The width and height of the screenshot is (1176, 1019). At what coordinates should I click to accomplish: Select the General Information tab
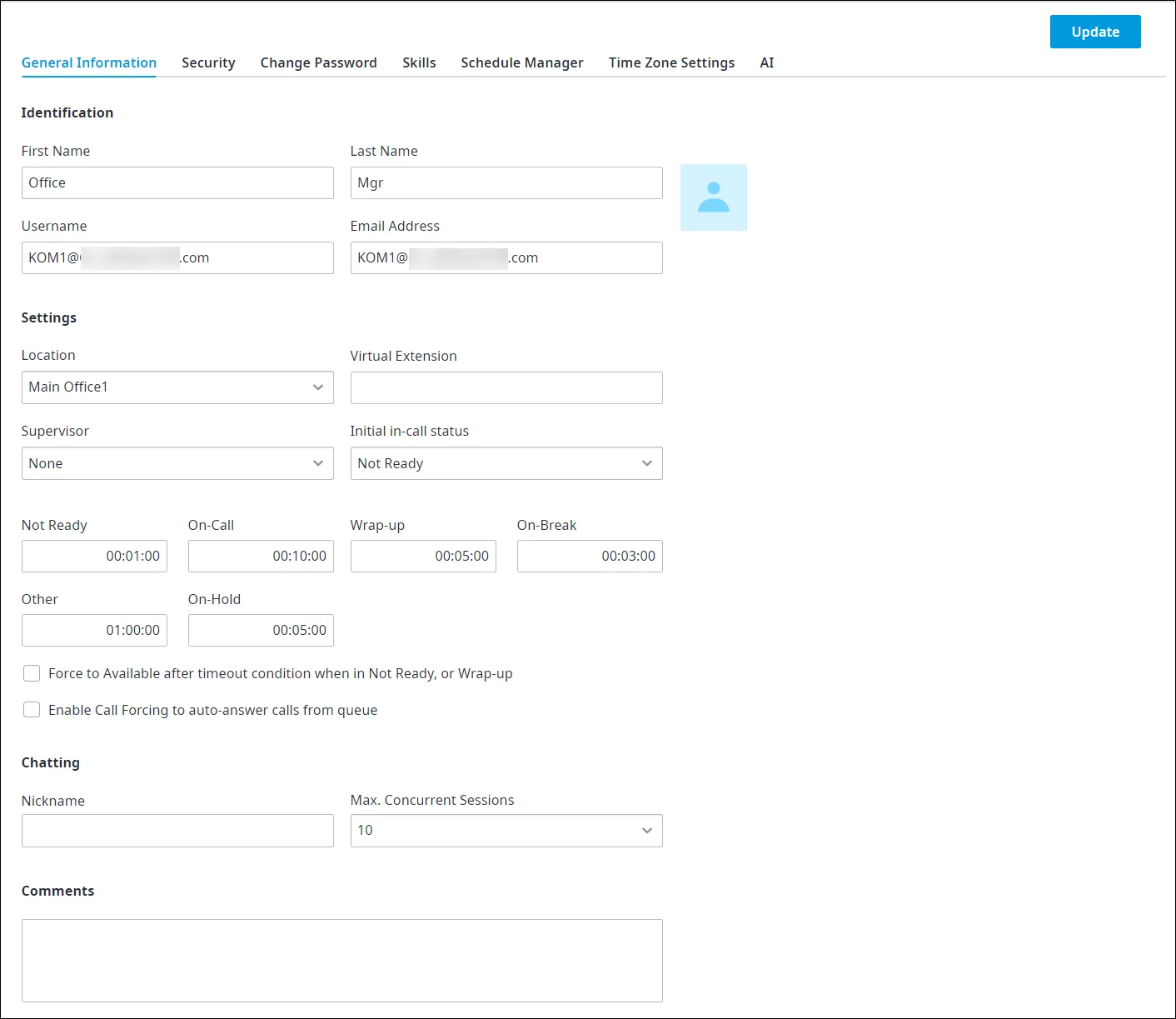89,62
